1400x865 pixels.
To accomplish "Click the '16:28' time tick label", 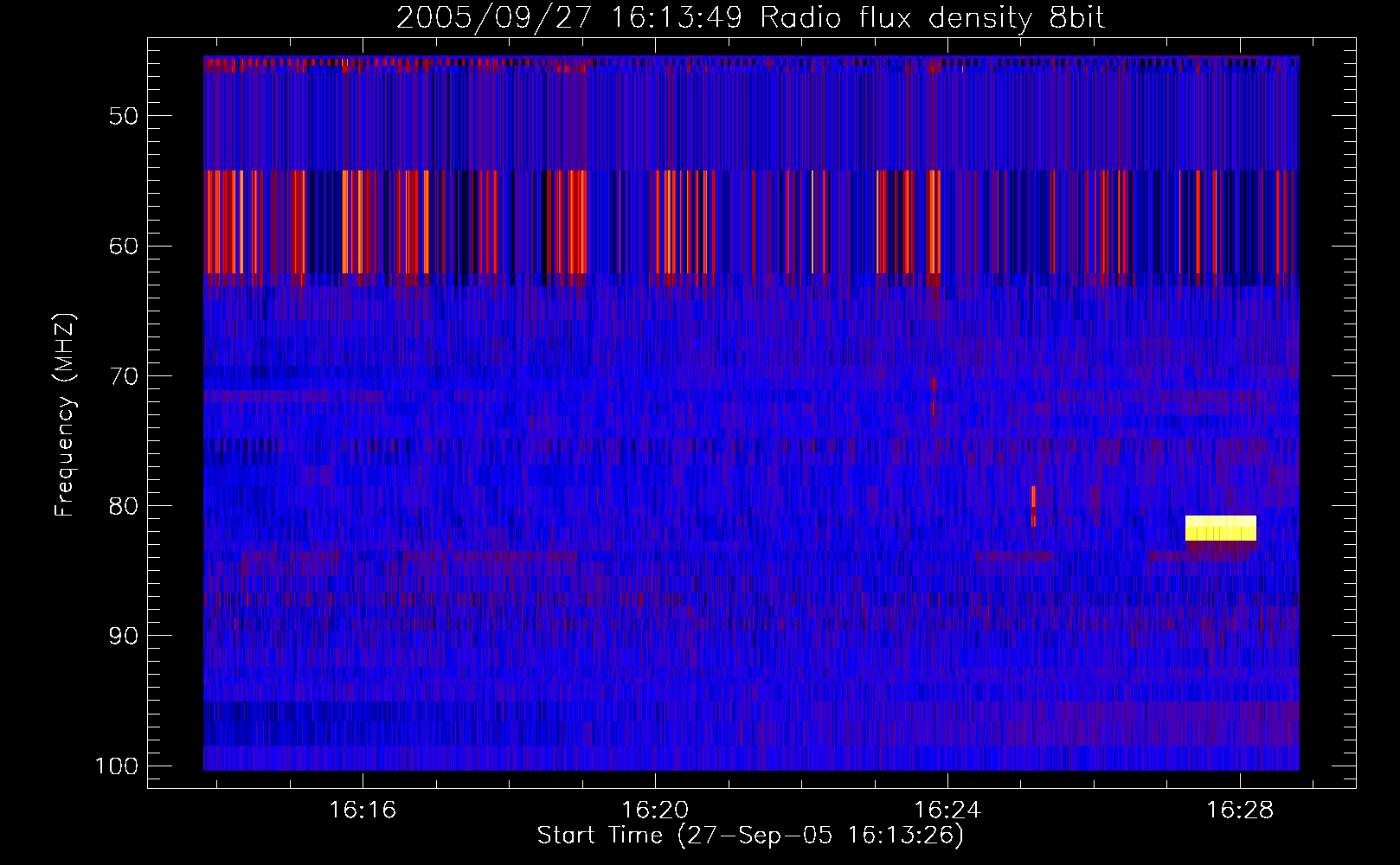I will point(1240,810).
